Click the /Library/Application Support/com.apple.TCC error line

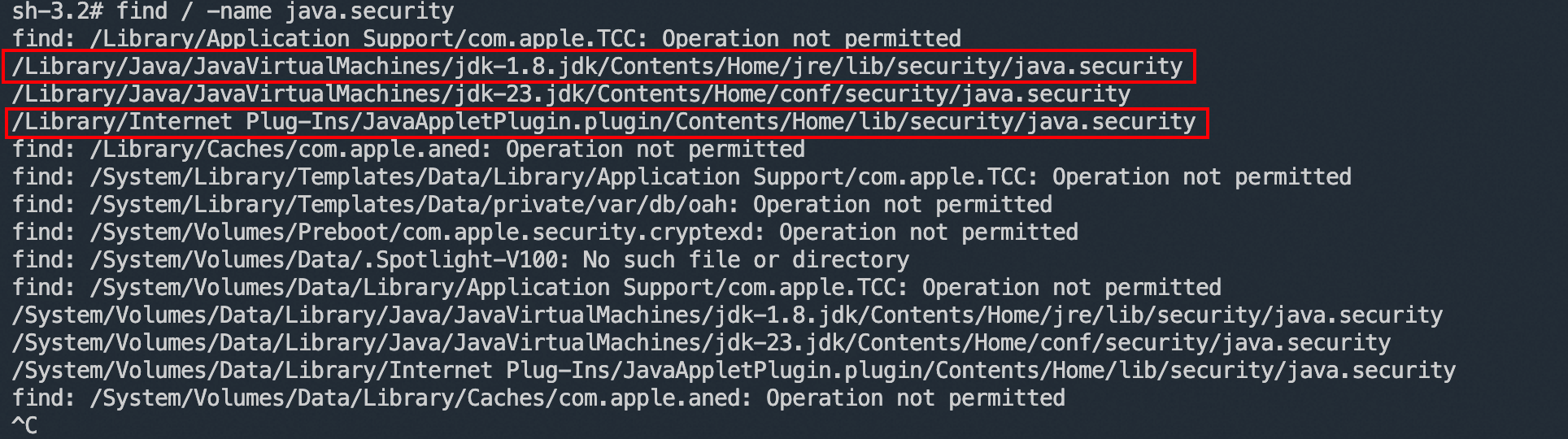486,39
